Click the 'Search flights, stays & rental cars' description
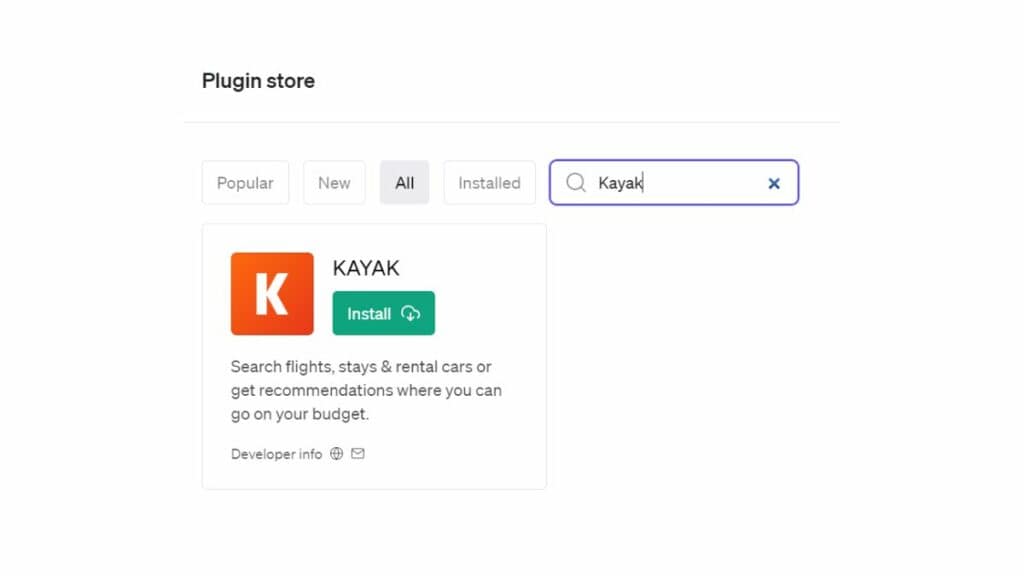Image resolution: width=1024 pixels, height=576 pixels. (366, 390)
